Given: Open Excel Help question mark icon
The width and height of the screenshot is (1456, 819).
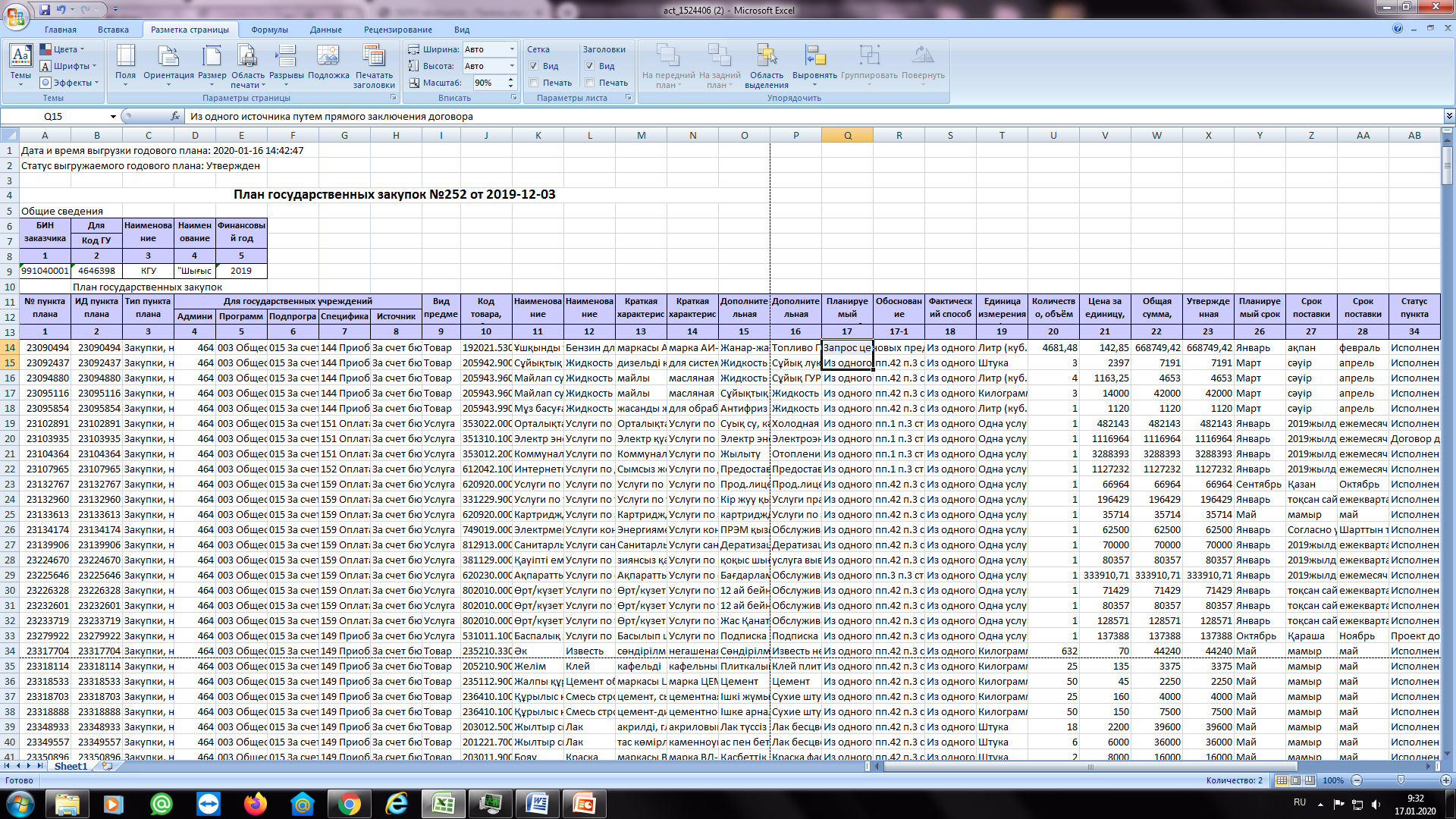Looking at the screenshot, I should (1398, 29).
